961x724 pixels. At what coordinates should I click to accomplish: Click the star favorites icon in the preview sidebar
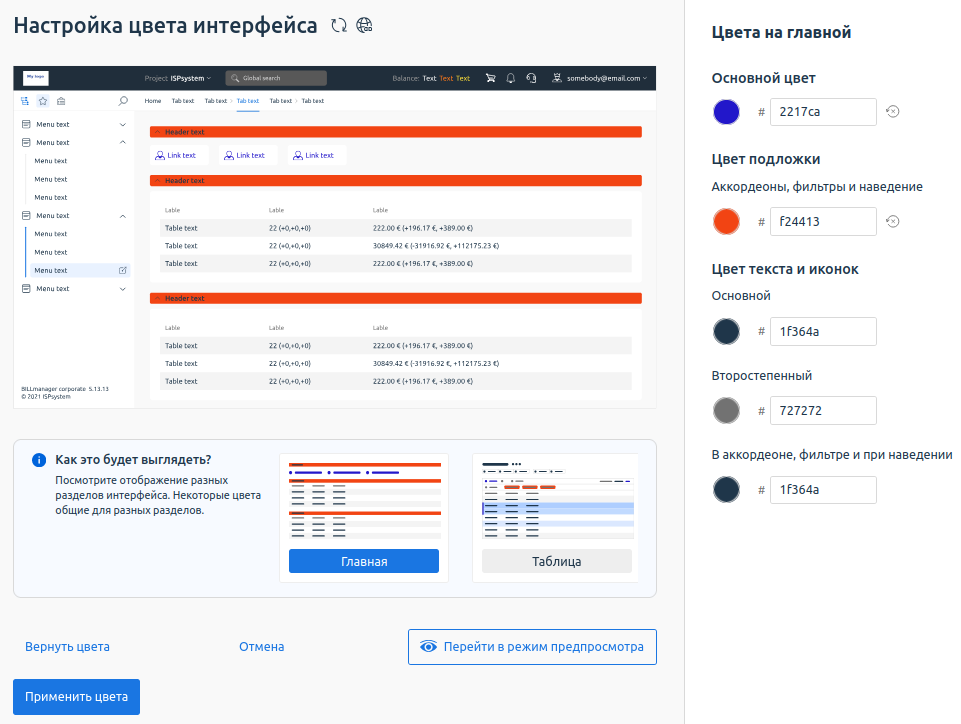tap(43, 101)
